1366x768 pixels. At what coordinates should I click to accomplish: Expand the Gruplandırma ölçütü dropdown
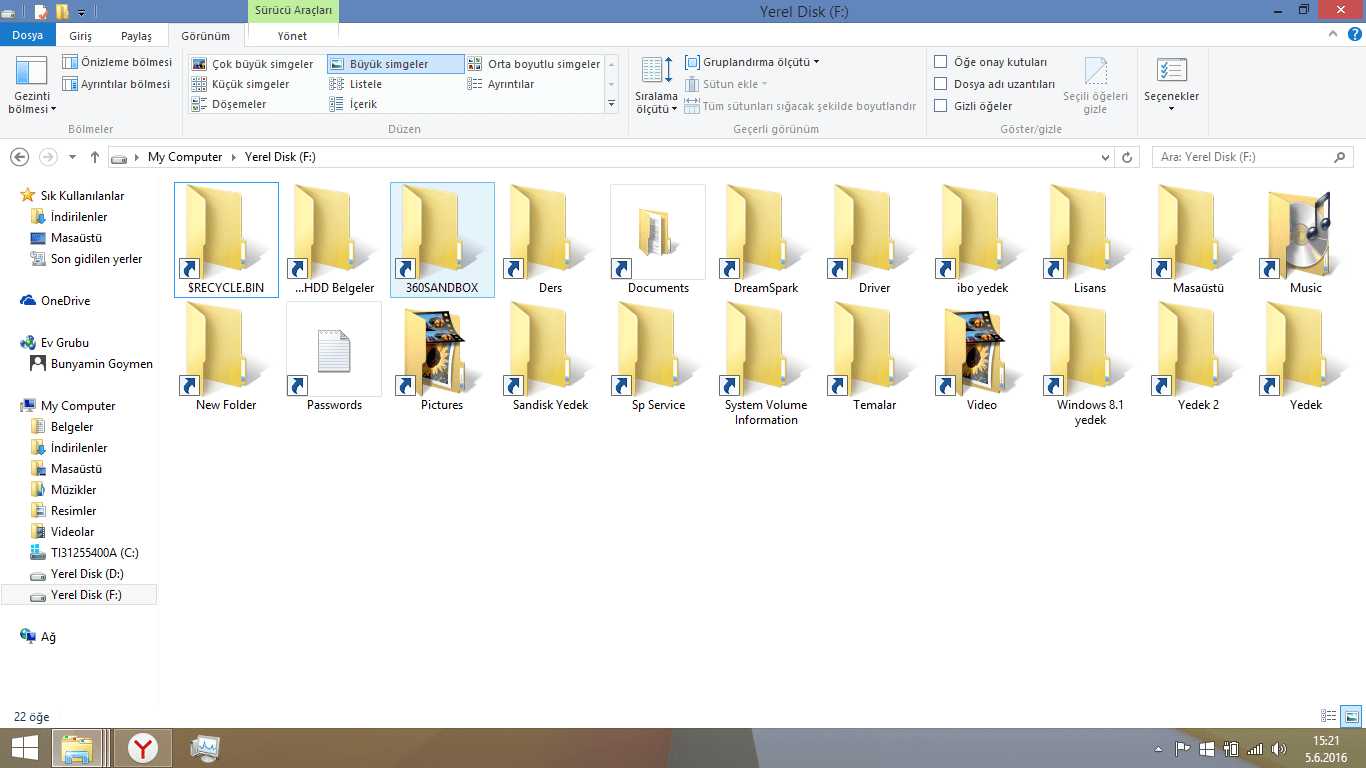click(752, 62)
